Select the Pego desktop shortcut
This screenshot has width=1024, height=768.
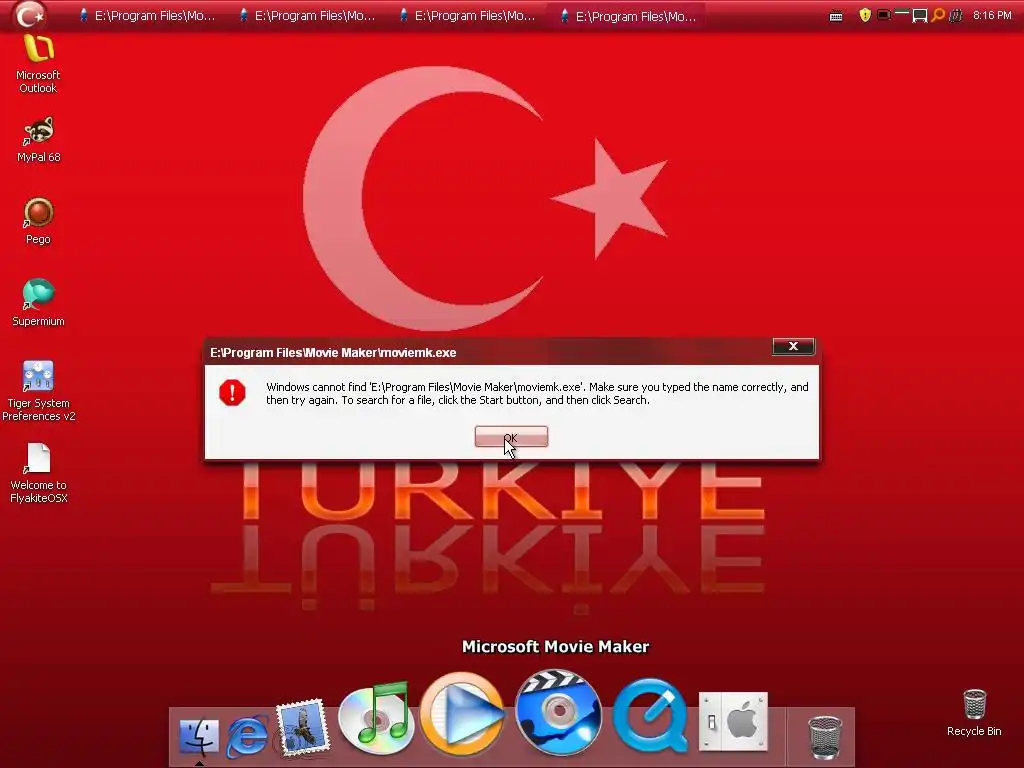38,221
